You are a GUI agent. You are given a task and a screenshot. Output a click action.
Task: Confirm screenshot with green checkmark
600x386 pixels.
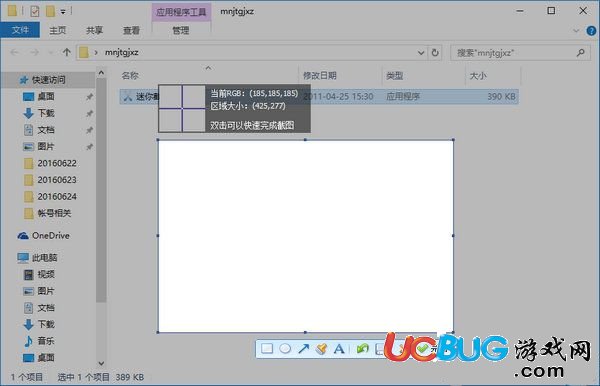point(422,349)
